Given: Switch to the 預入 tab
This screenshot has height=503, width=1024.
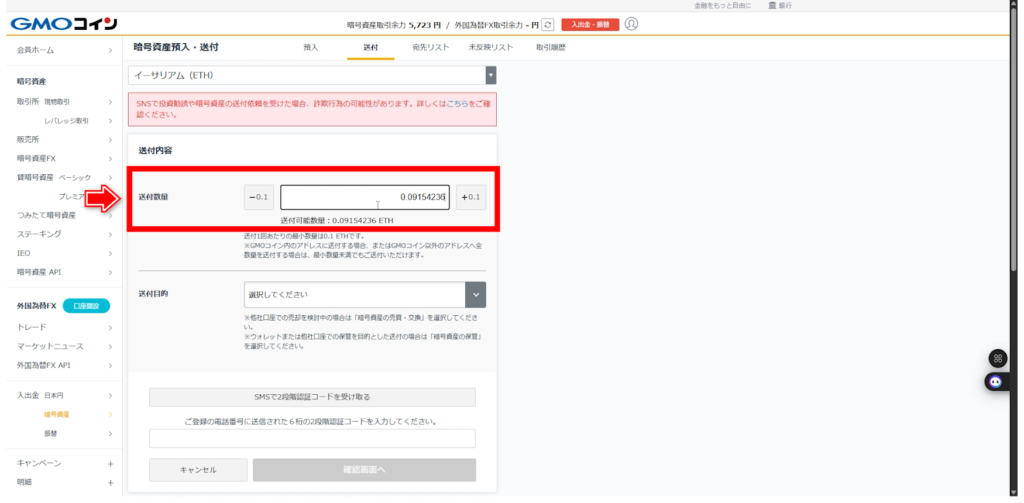Looking at the screenshot, I should [311, 47].
